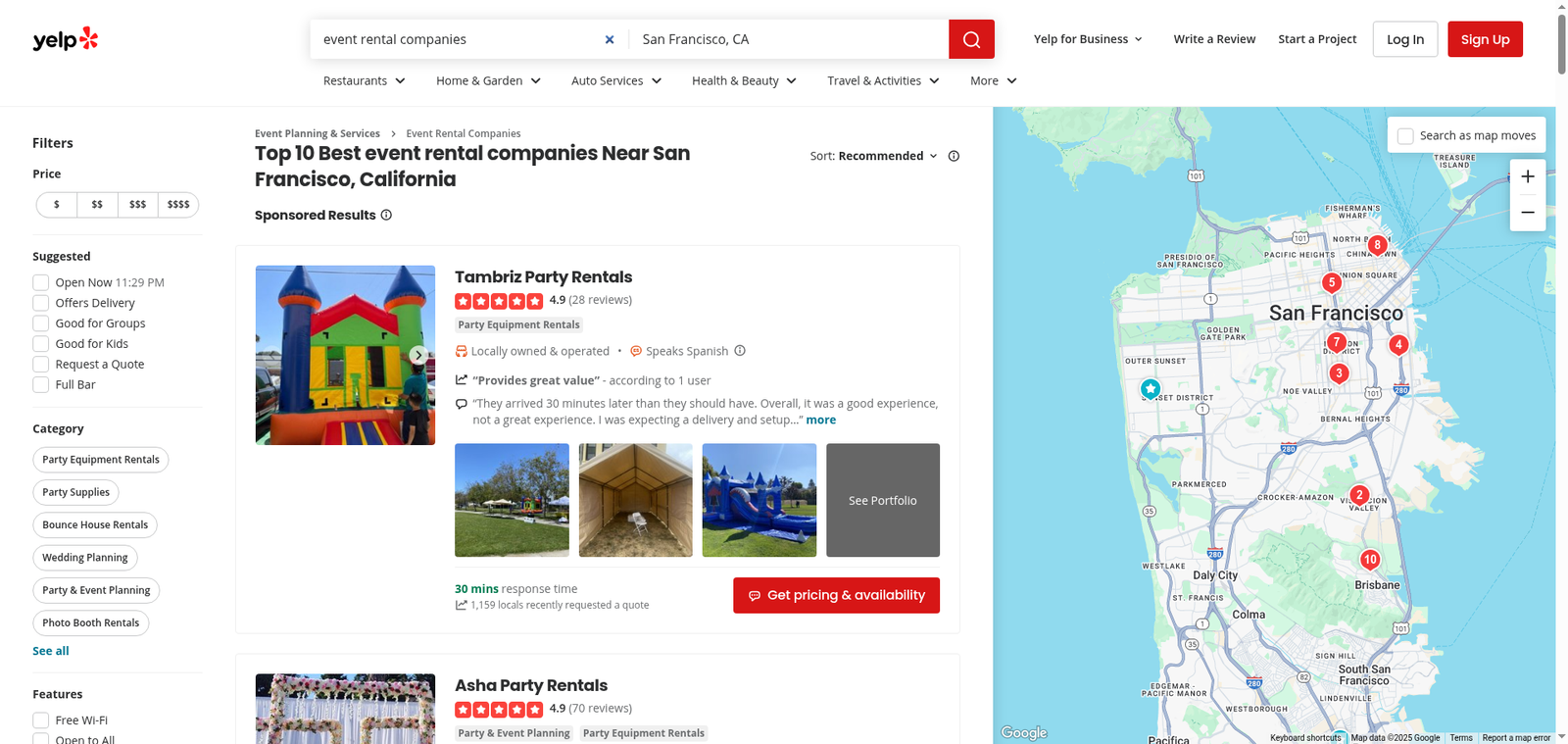
Task: Open Event Planning & Services breadcrumb
Action: [x=318, y=133]
